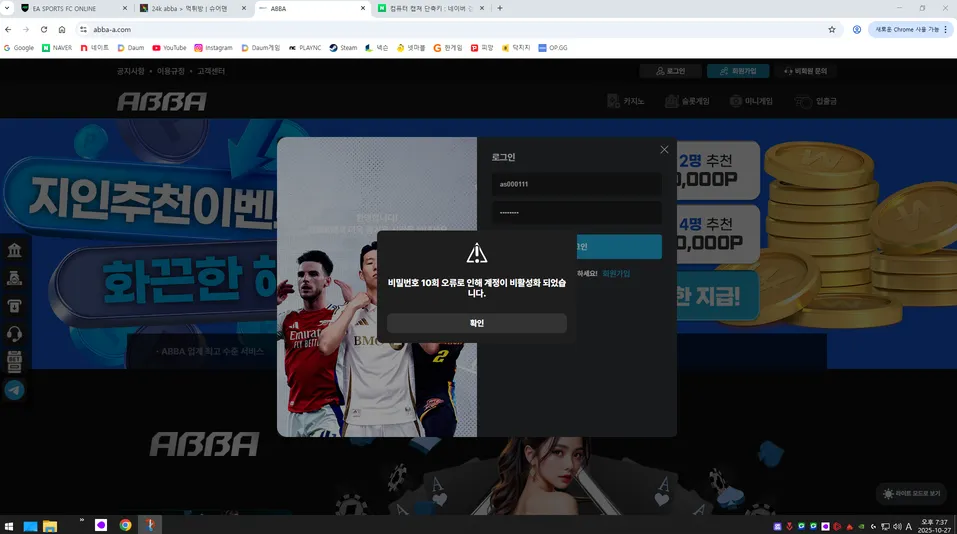
Task: Open the 미니게임 menu item
Action: (751, 101)
